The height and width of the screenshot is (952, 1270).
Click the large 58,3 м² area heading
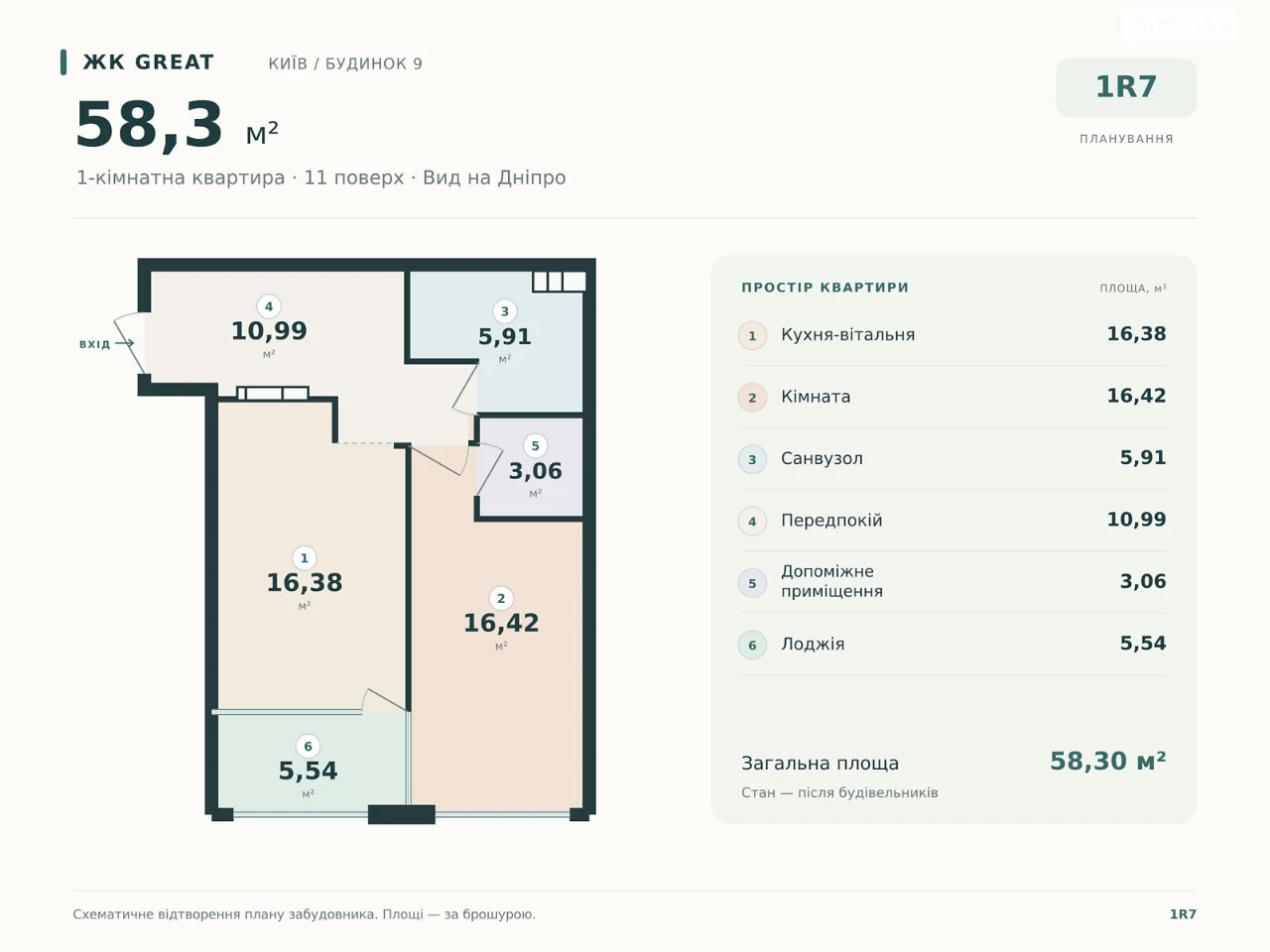177,126
